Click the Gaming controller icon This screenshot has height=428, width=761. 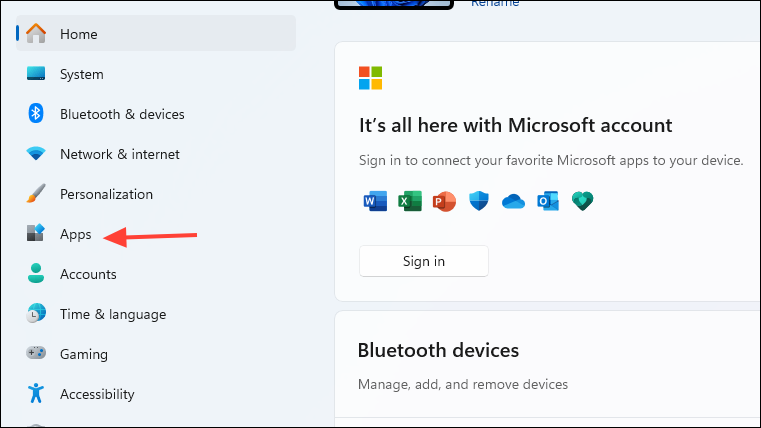pyautogui.click(x=36, y=353)
